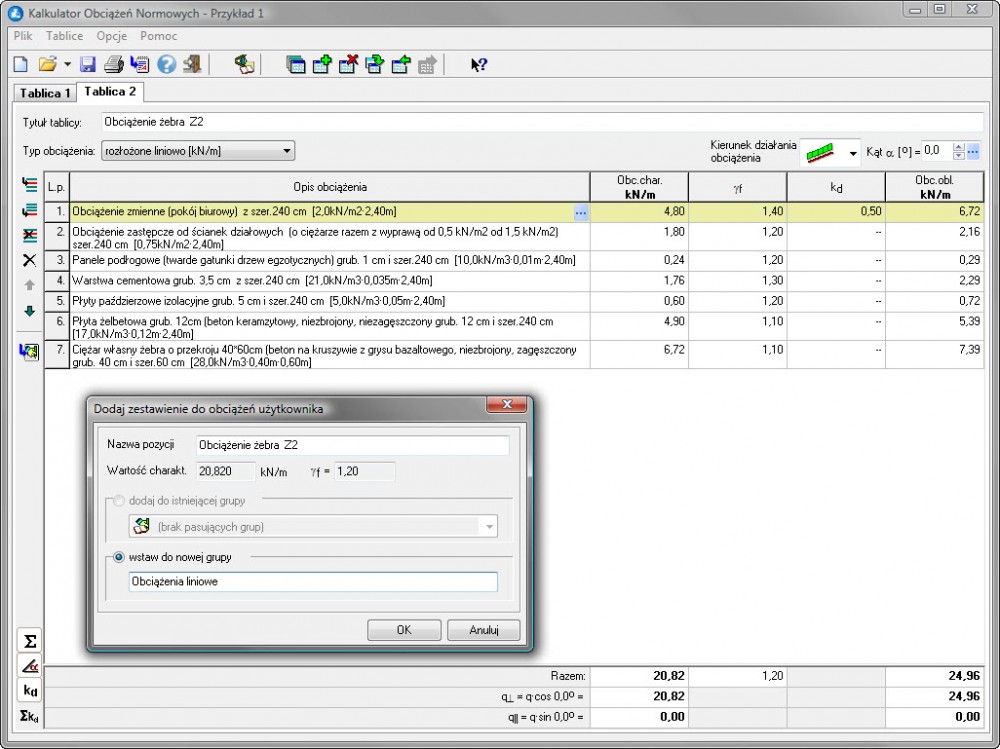Click the delete table icon with red X

[x=348, y=65]
